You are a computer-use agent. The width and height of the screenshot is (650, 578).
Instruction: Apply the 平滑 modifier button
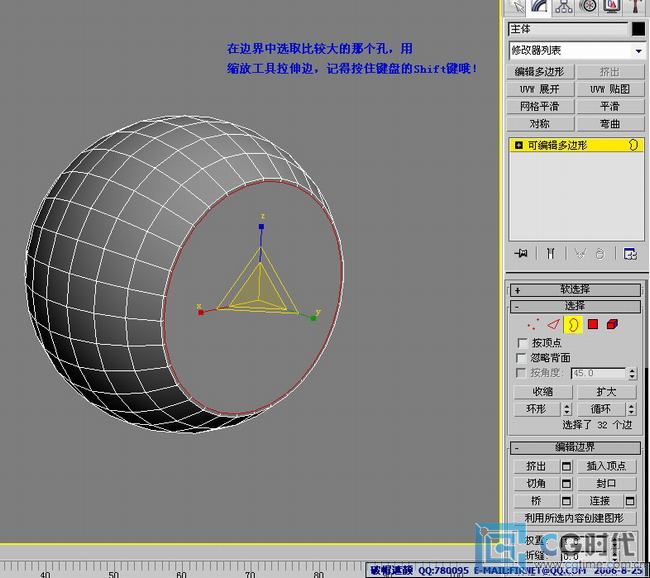coord(610,107)
